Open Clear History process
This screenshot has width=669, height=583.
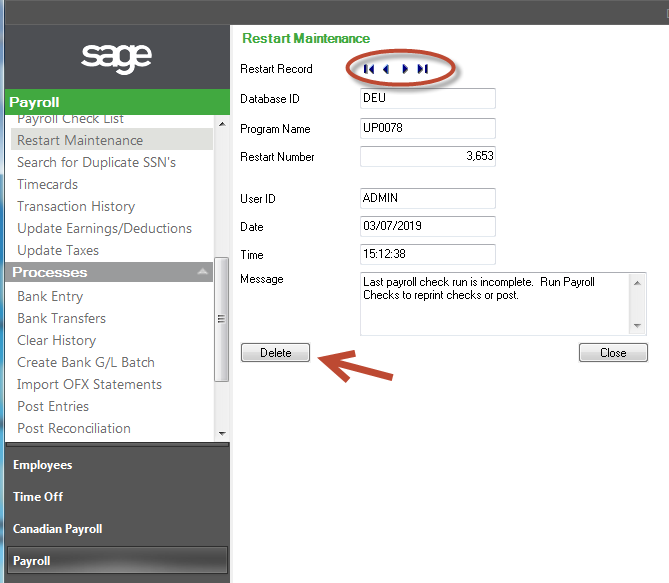click(57, 341)
